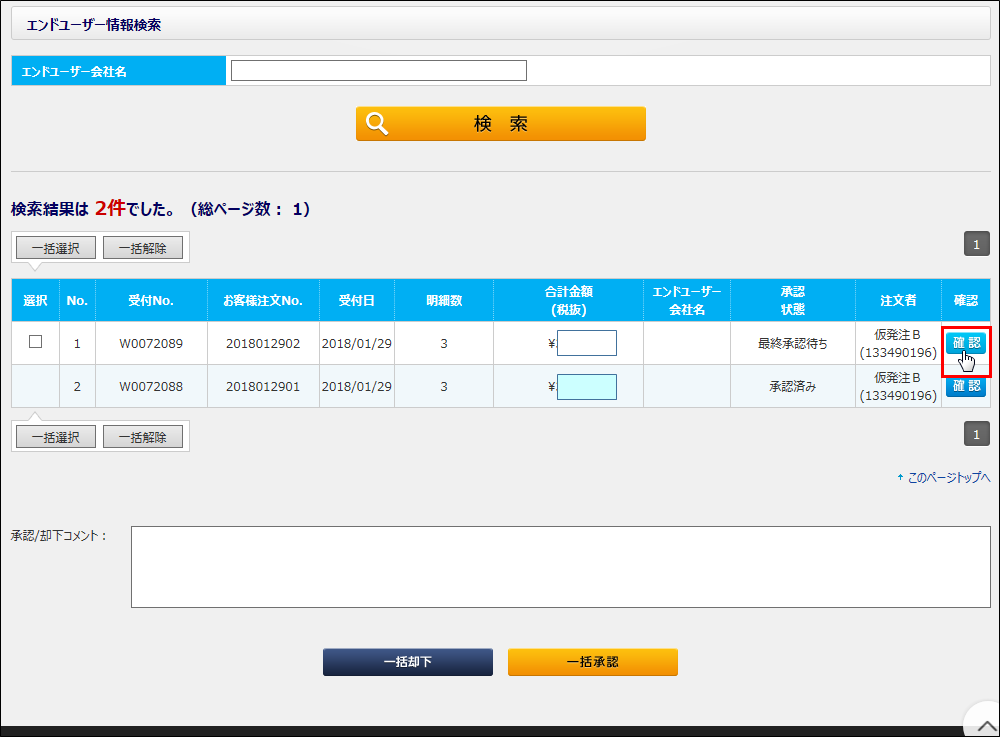Focus the 承認/却下コメント text area
This screenshot has height=737, width=1000.
click(560, 567)
